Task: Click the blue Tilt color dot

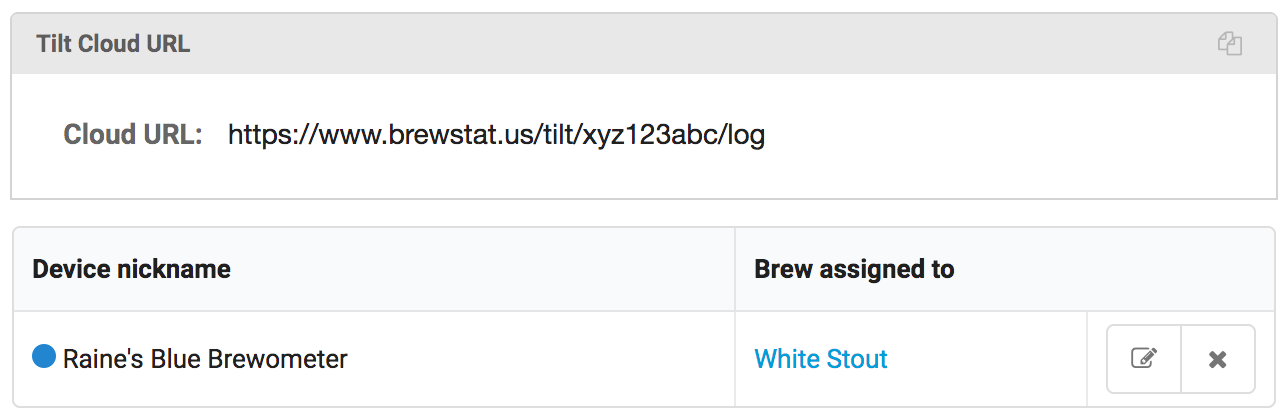Action: point(44,357)
